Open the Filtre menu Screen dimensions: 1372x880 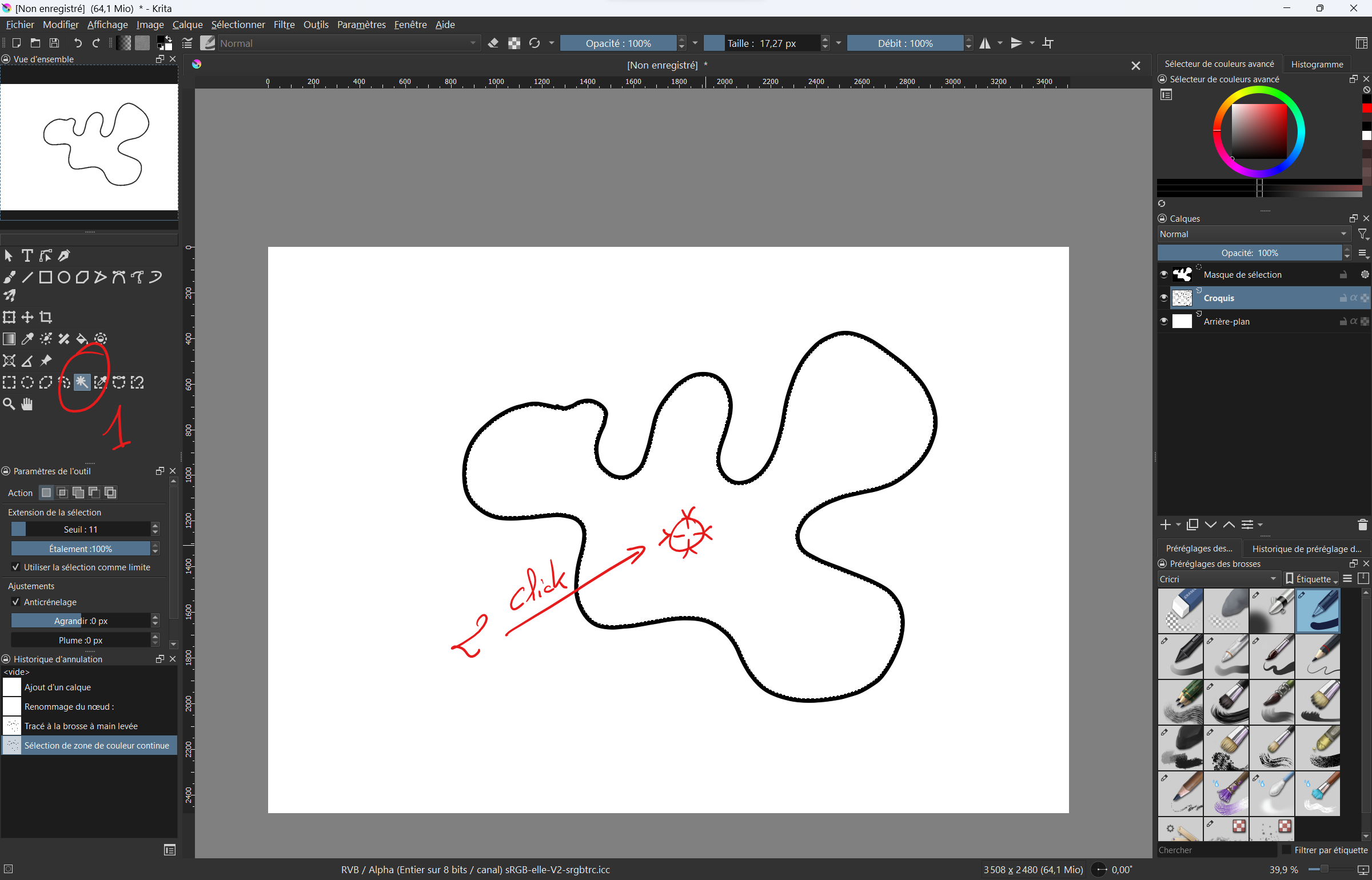click(284, 25)
